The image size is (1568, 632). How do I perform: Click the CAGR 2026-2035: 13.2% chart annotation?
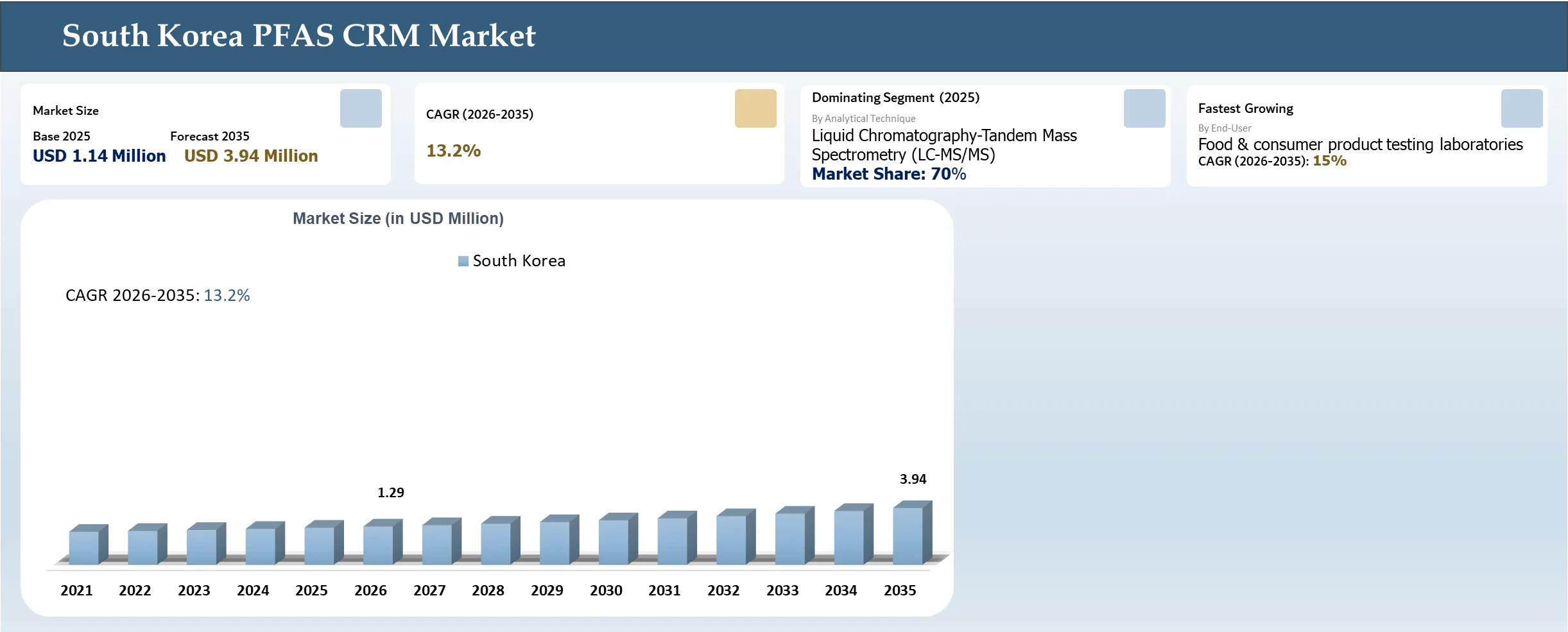coord(157,295)
